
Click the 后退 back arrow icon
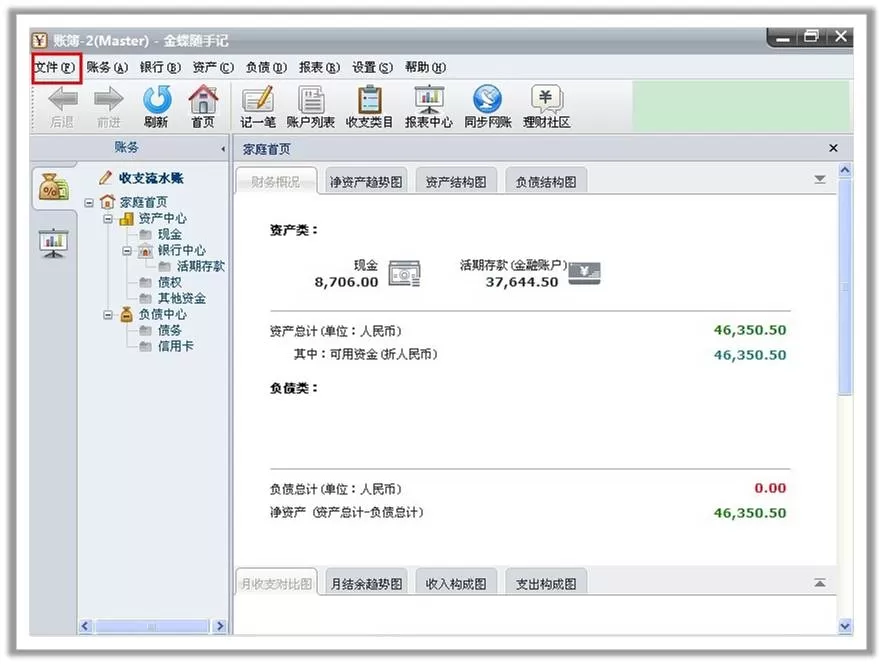coord(63,99)
